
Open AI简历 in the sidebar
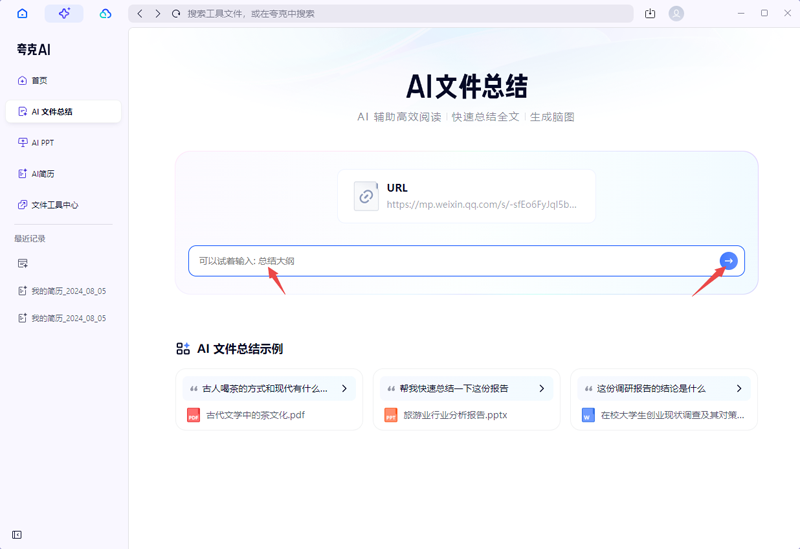click(63, 174)
